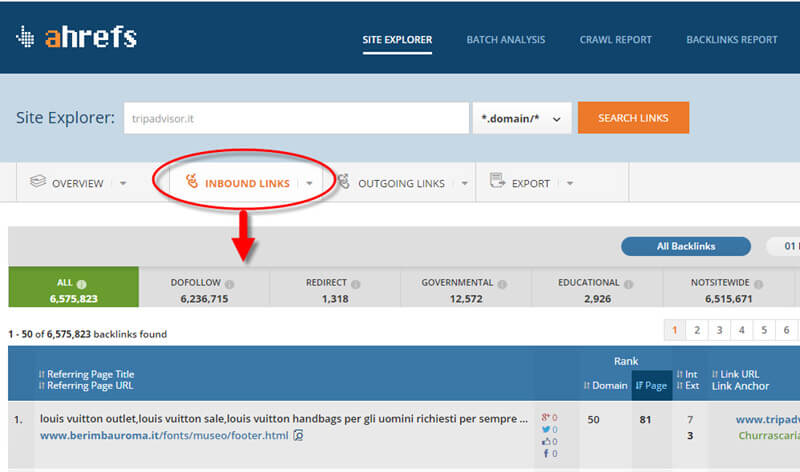The image size is (800, 472).
Task: Click the Domain rank value 50
Action: (593, 419)
